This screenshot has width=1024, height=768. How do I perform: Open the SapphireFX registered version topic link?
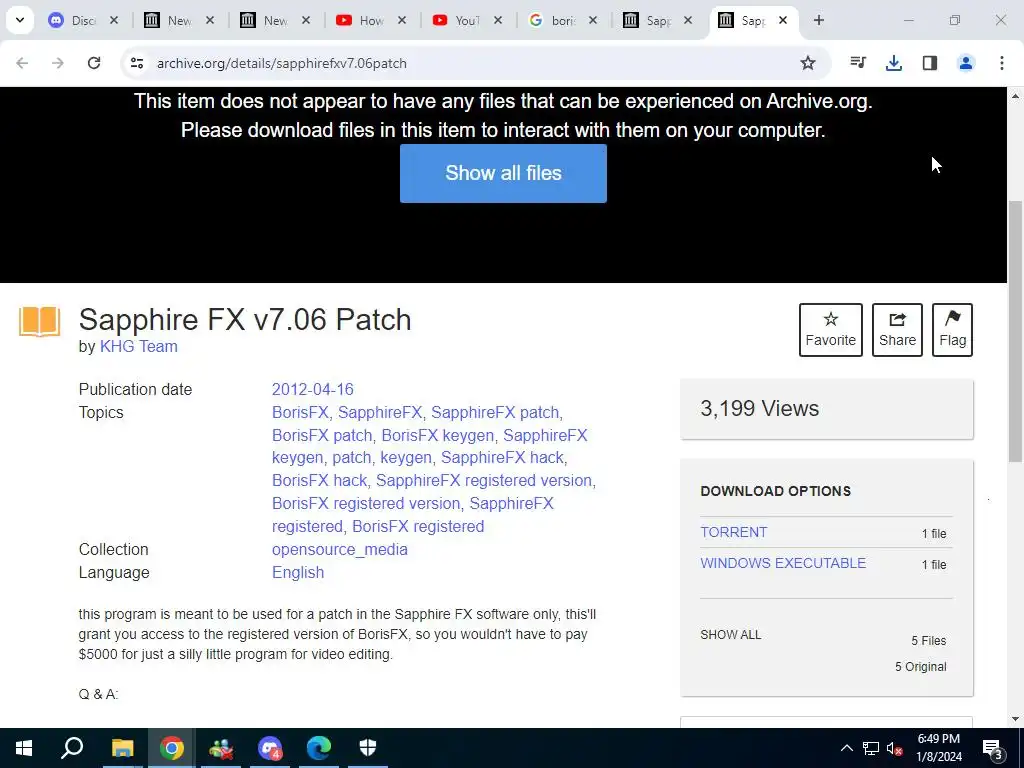click(x=484, y=481)
